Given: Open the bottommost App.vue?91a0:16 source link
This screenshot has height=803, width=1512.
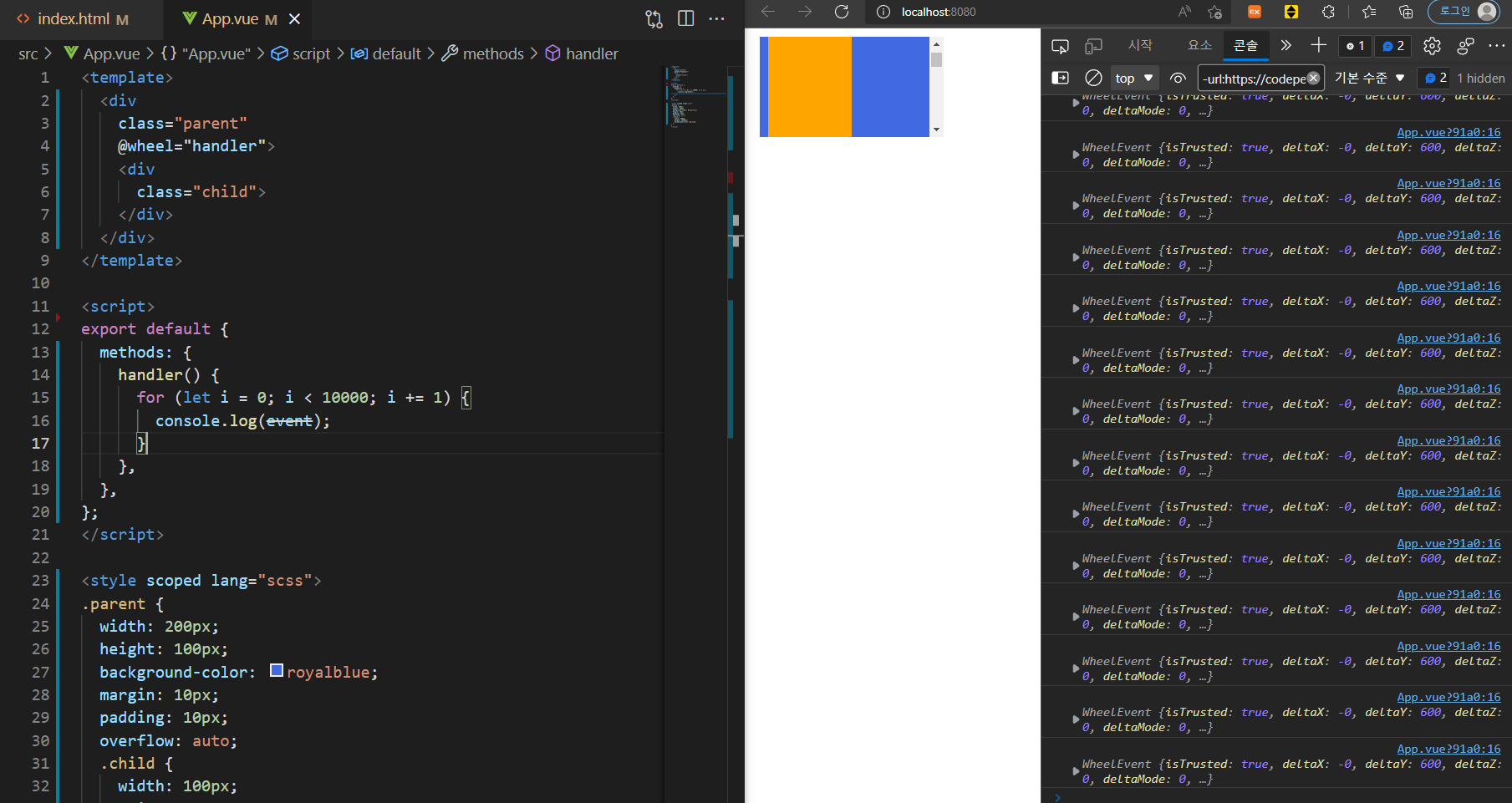Looking at the screenshot, I should click(x=1448, y=749).
